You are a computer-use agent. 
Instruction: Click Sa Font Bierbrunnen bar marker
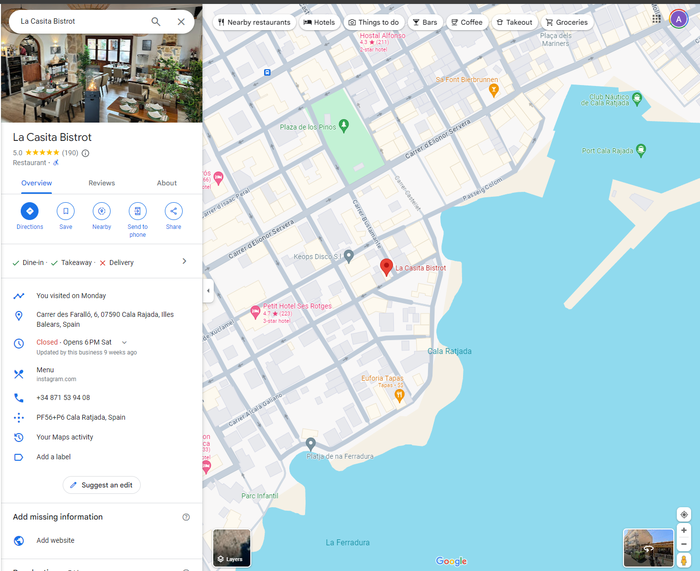(493, 90)
